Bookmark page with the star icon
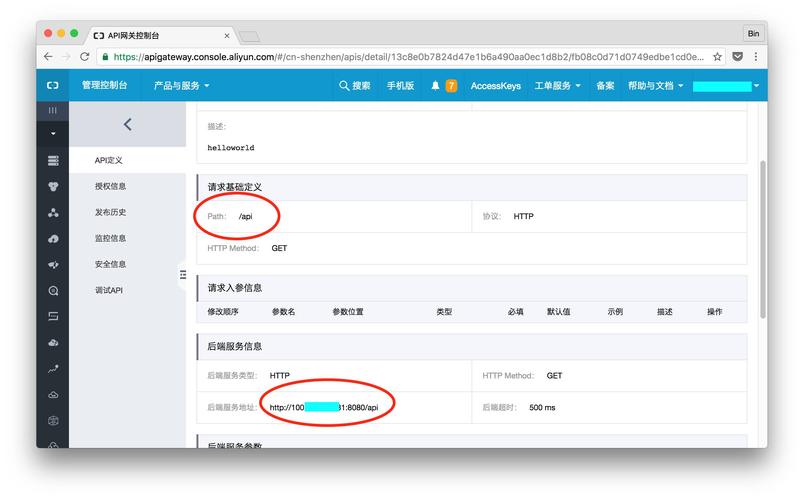The width and height of the screenshot is (804, 500). [x=717, y=56]
